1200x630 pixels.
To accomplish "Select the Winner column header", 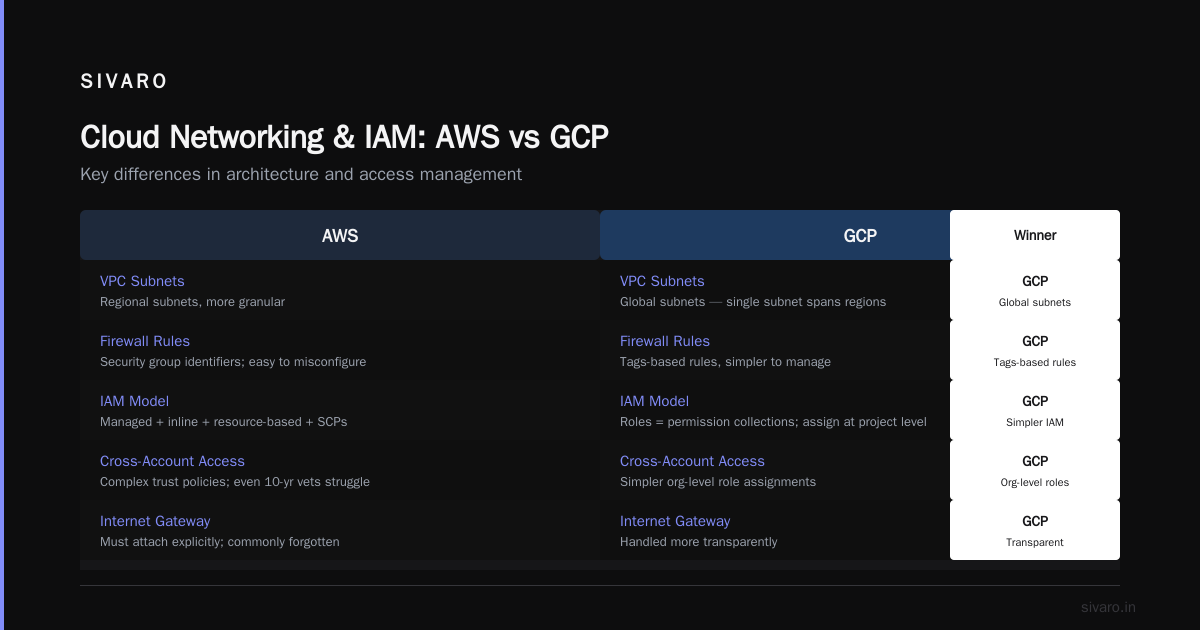I will pyautogui.click(x=1035, y=235).
